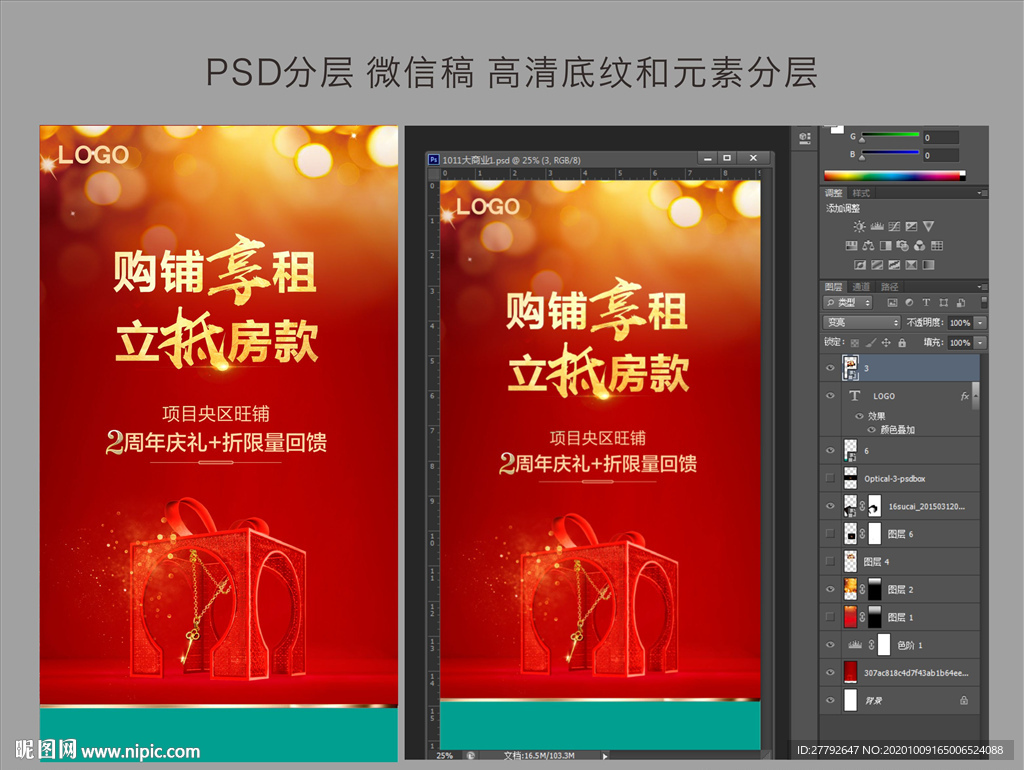Add a Color Balance adjustment (scales icon)
Viewport: 1024px width, 770px height.
coord(868,246)
